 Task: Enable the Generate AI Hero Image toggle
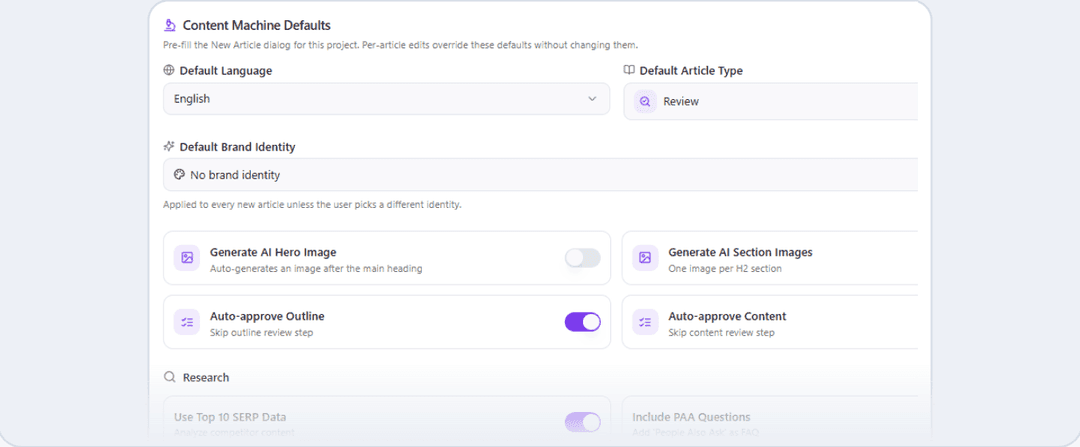(x=583, y=258)
